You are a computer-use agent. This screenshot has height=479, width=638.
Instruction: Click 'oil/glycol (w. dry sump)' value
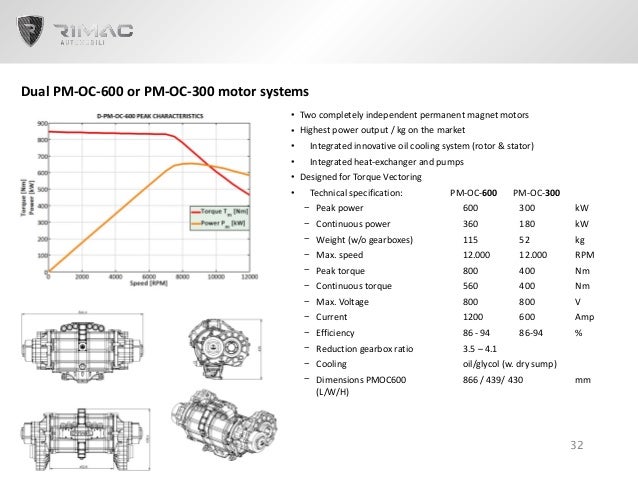509,364
